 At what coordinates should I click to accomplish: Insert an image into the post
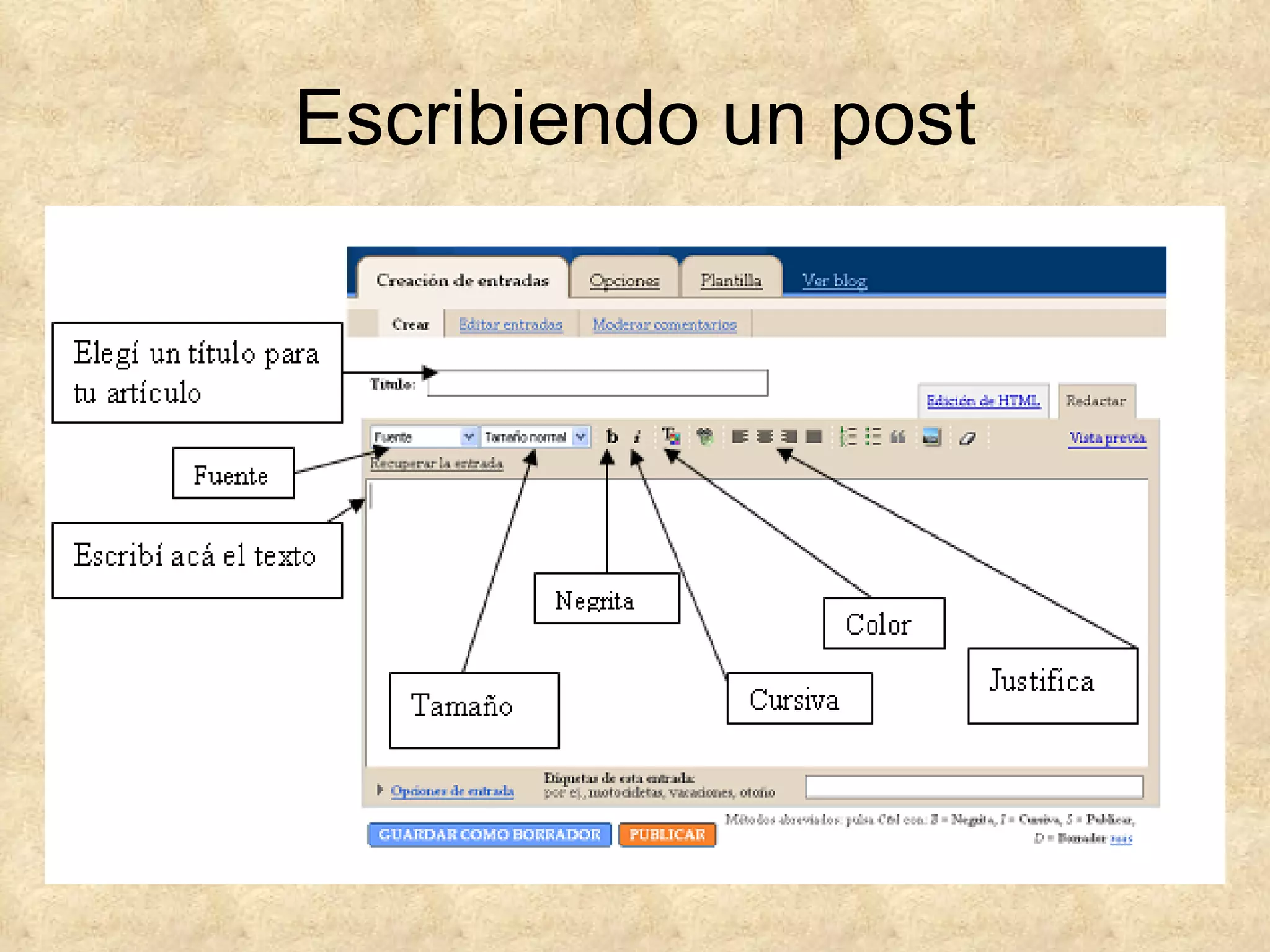click(x=932, y=437)
